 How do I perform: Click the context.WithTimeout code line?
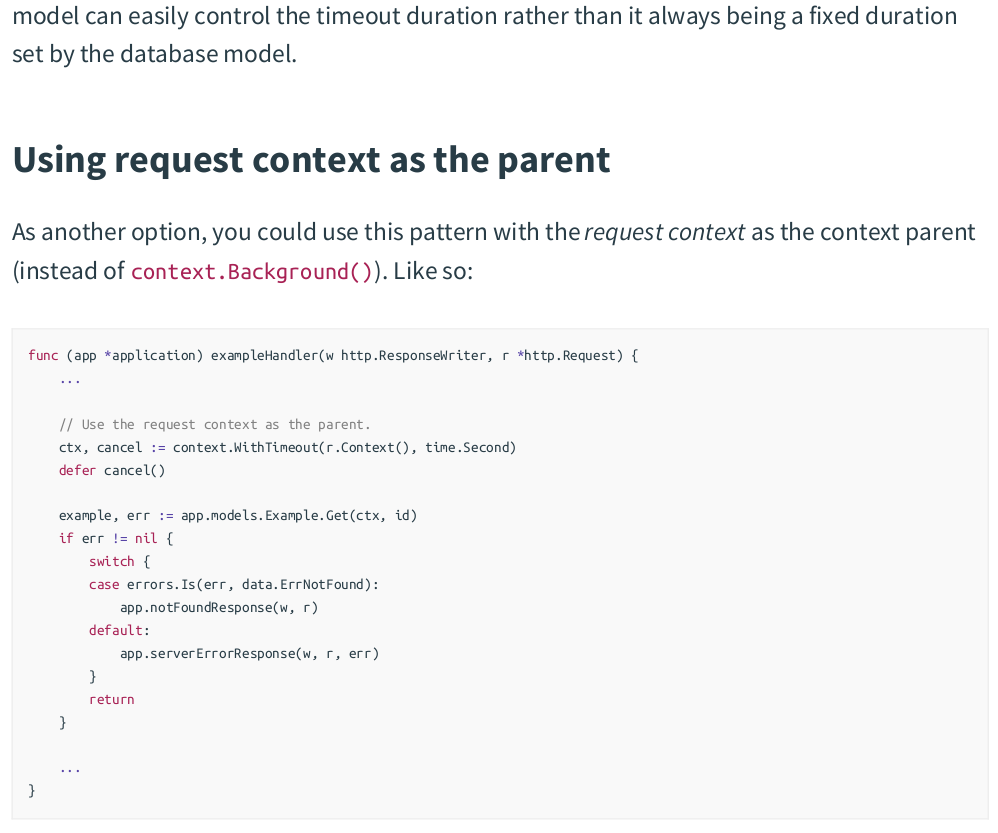pyautogui.click(x=287, y=447)
